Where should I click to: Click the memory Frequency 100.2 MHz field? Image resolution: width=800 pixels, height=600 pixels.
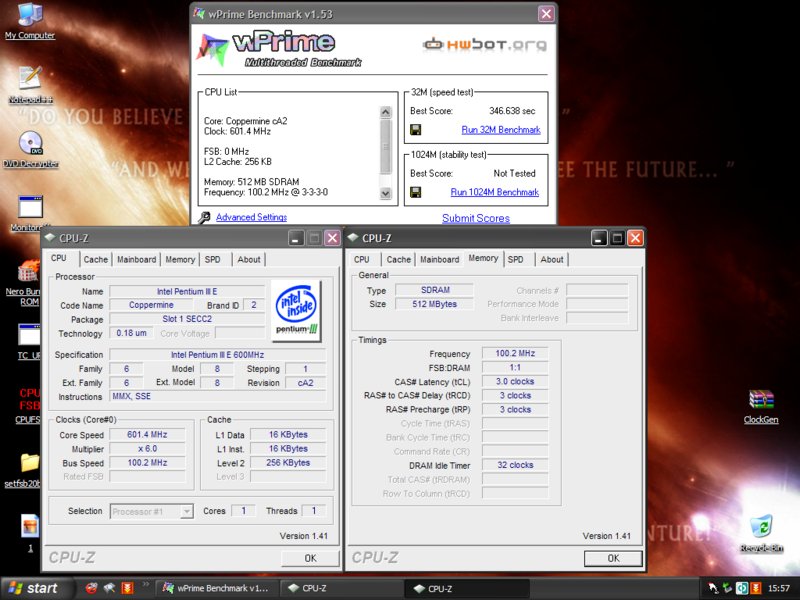pos(515,353)
